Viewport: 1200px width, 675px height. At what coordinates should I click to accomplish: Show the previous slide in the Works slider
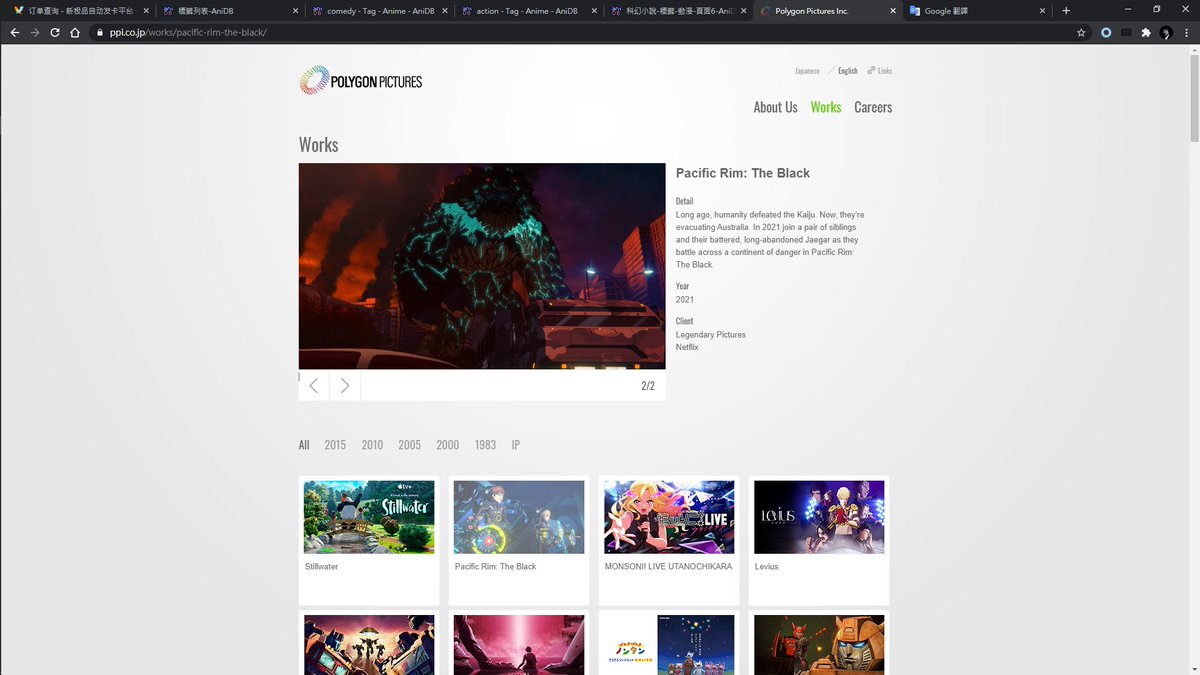314,386
